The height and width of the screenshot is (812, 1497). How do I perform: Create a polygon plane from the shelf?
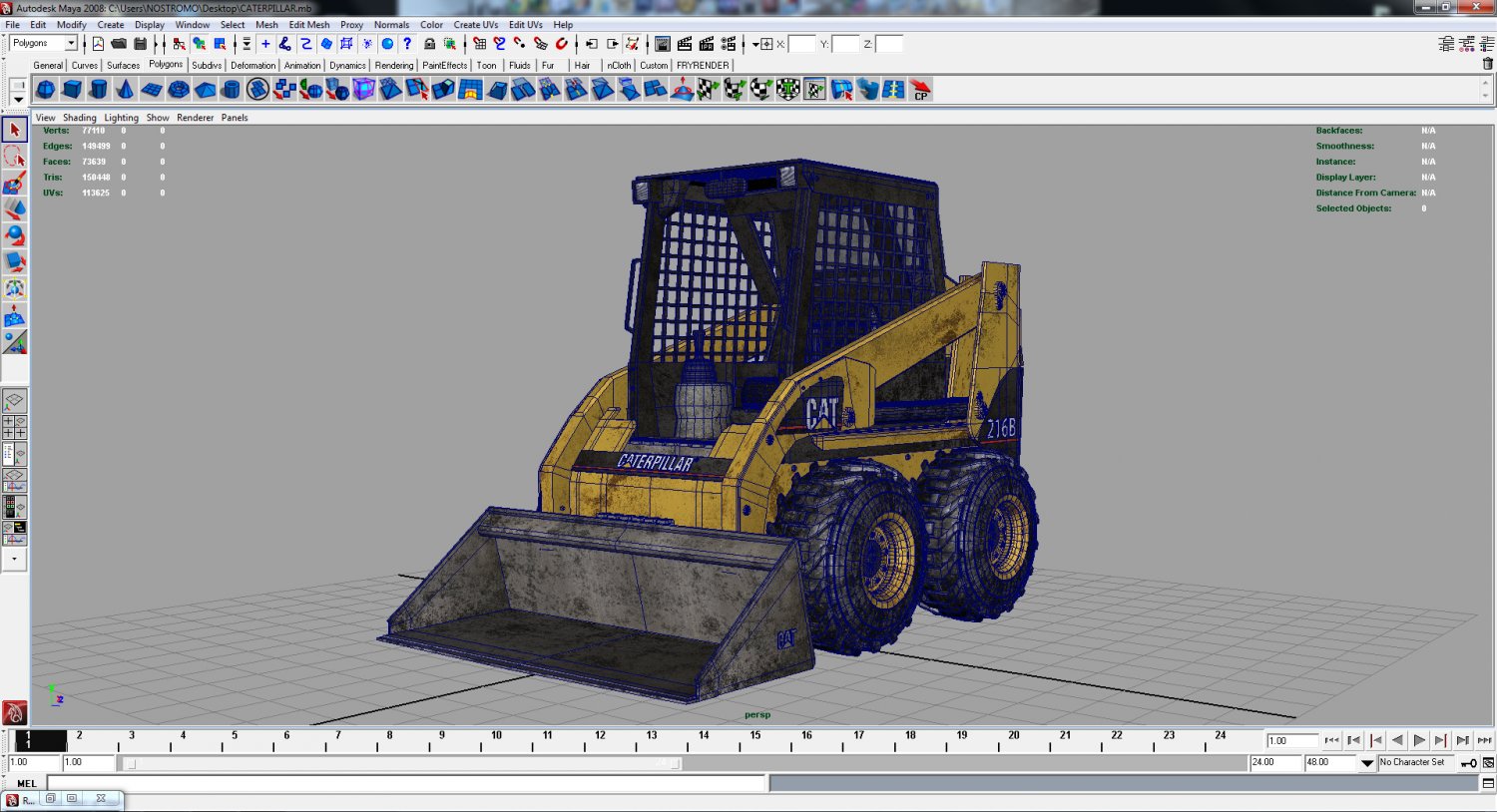point(152,90)
